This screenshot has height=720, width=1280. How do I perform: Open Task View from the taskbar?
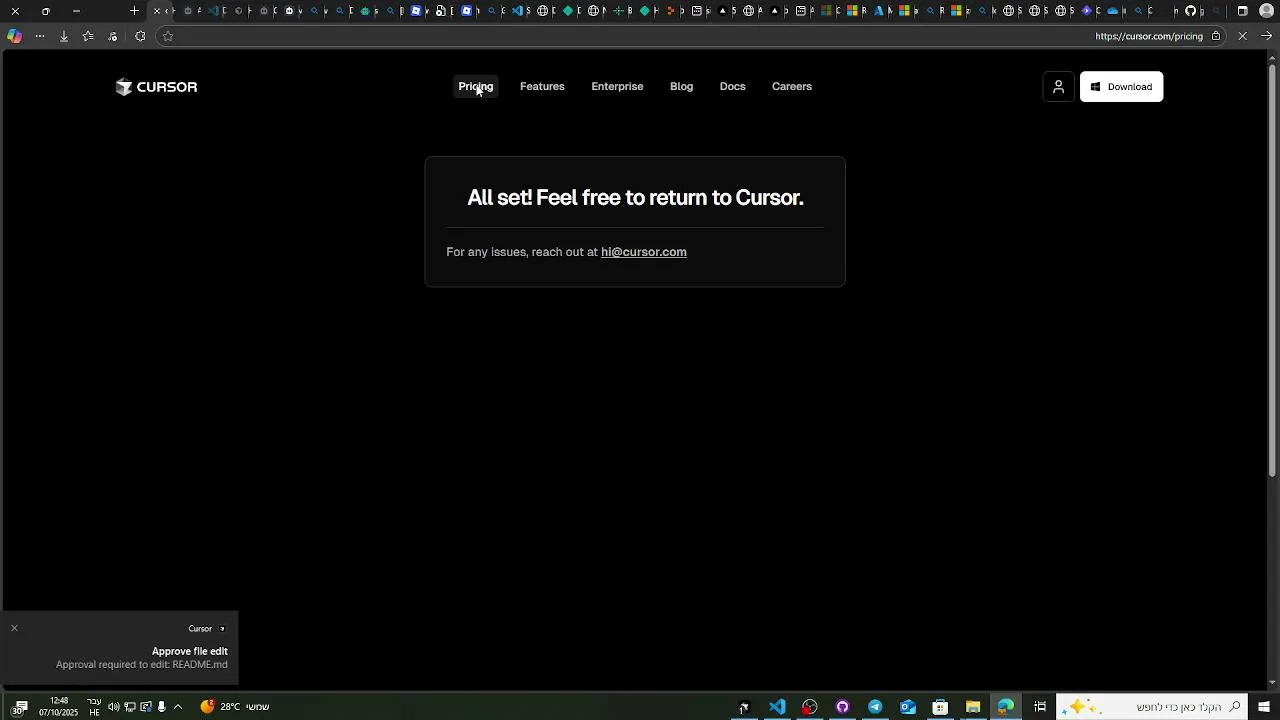(1040, 707)
